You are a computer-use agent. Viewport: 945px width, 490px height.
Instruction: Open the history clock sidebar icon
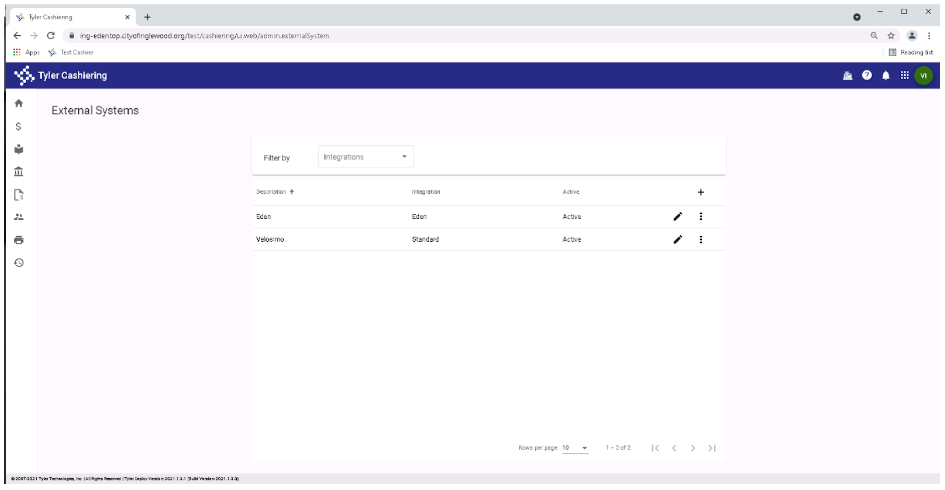pyautogui.click(x=19, y=263)
